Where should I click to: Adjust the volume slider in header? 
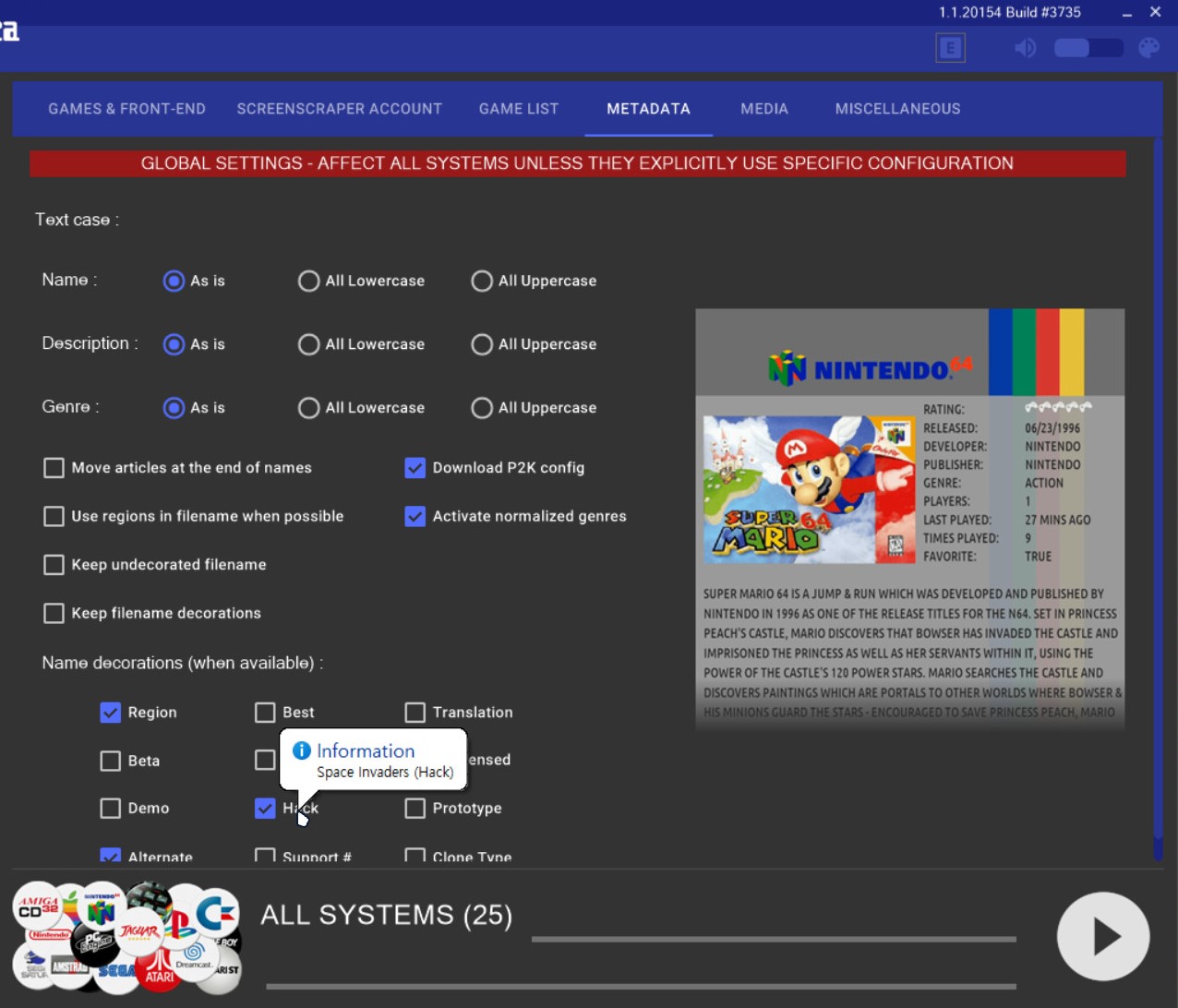click(1088, 48)
